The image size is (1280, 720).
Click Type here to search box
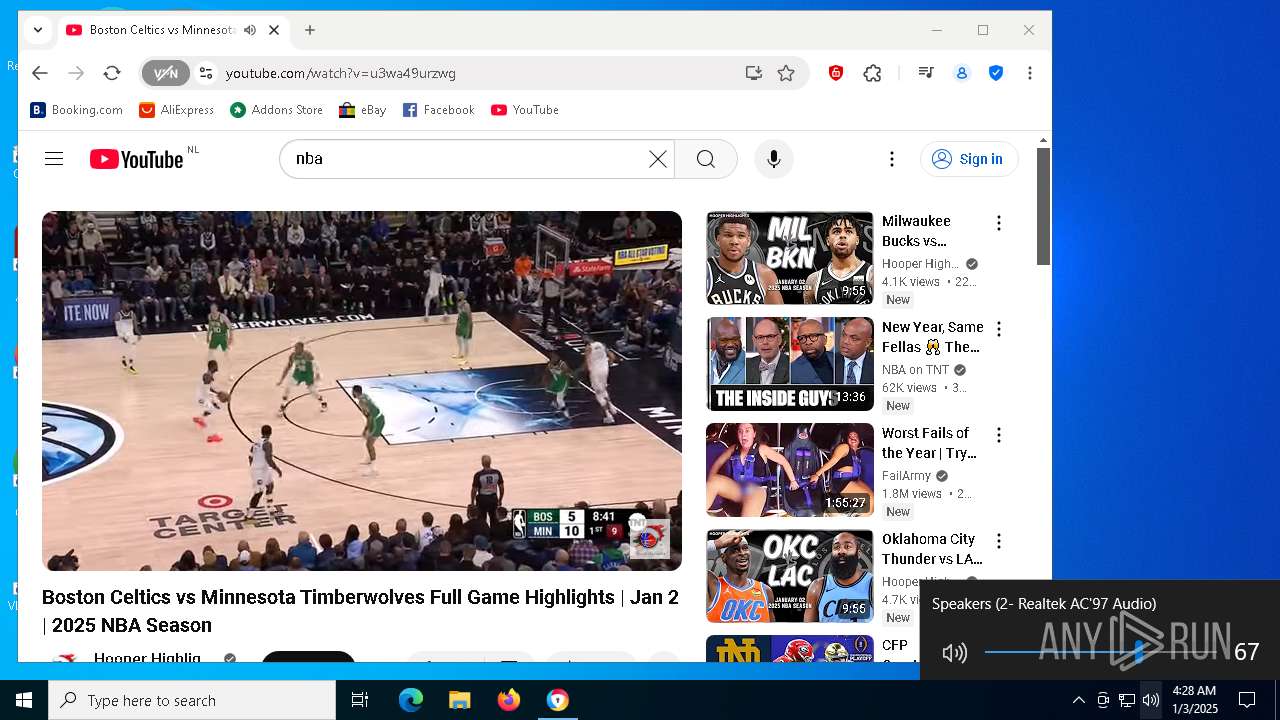pyautogui.click(x=192, y=700)
